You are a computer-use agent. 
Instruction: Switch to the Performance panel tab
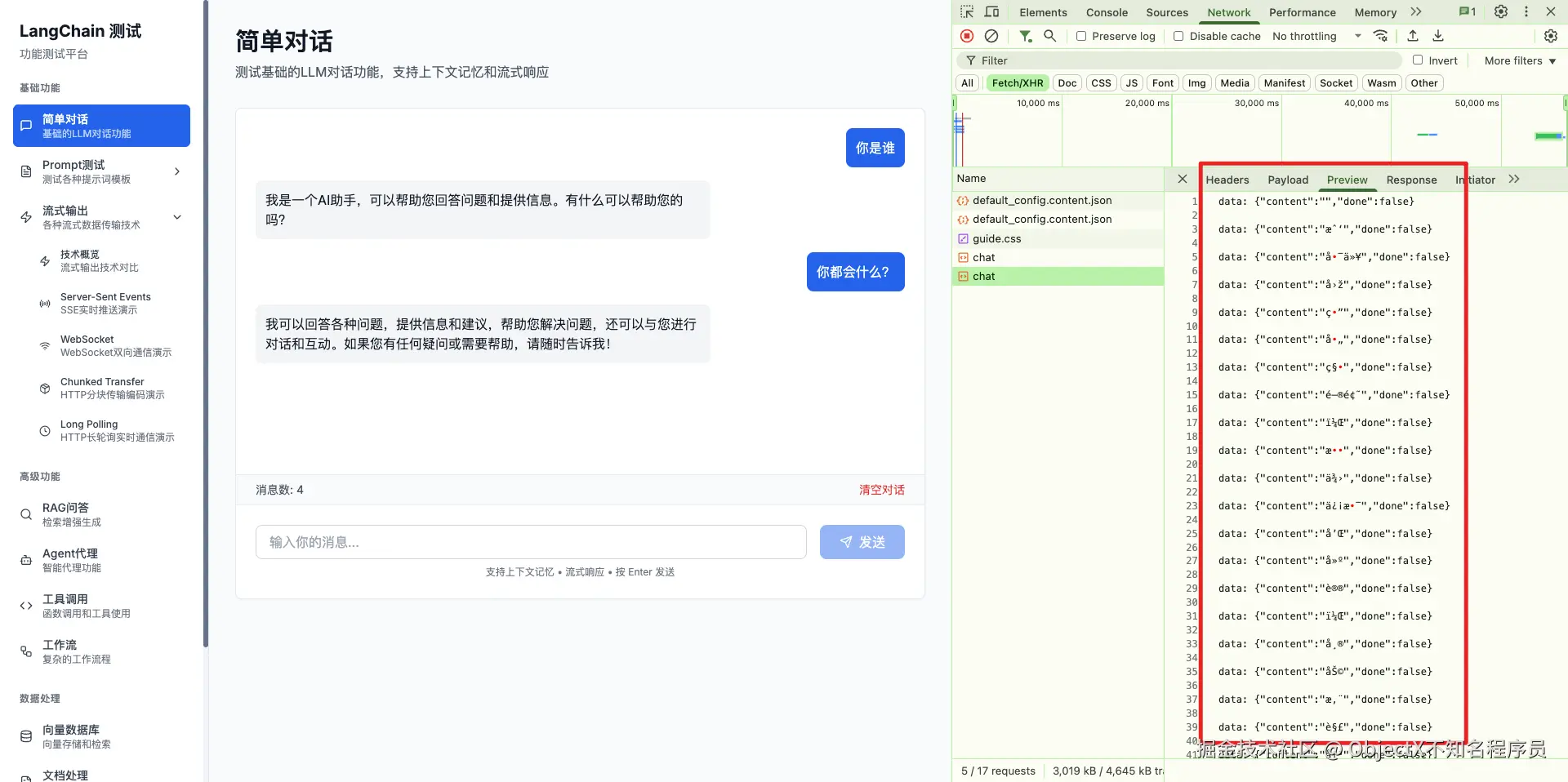tap(1303, 12)
